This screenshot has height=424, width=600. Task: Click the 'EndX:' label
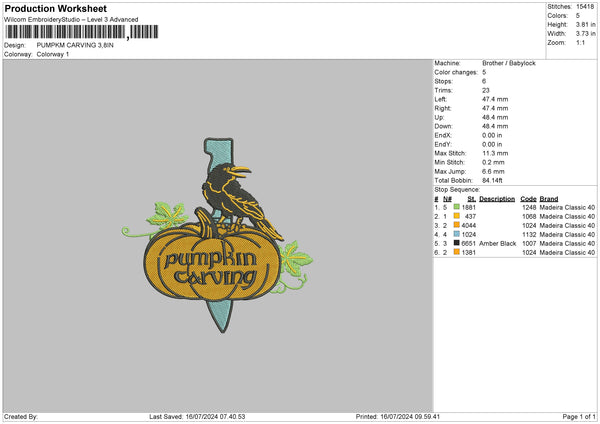click(x=443, y=135)
